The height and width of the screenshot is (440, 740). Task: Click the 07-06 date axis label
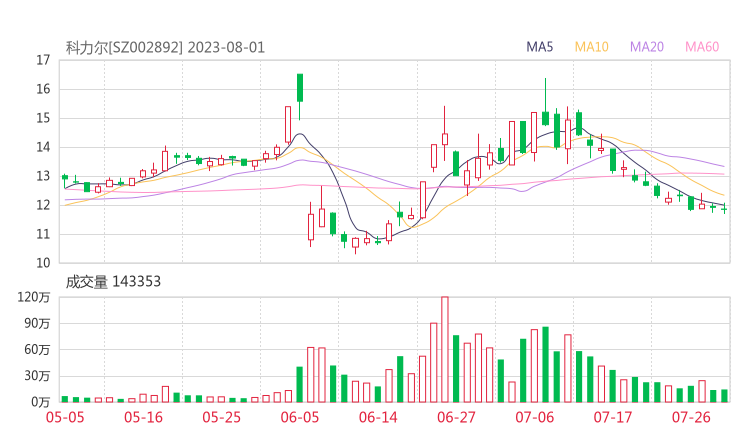[534, 417]
